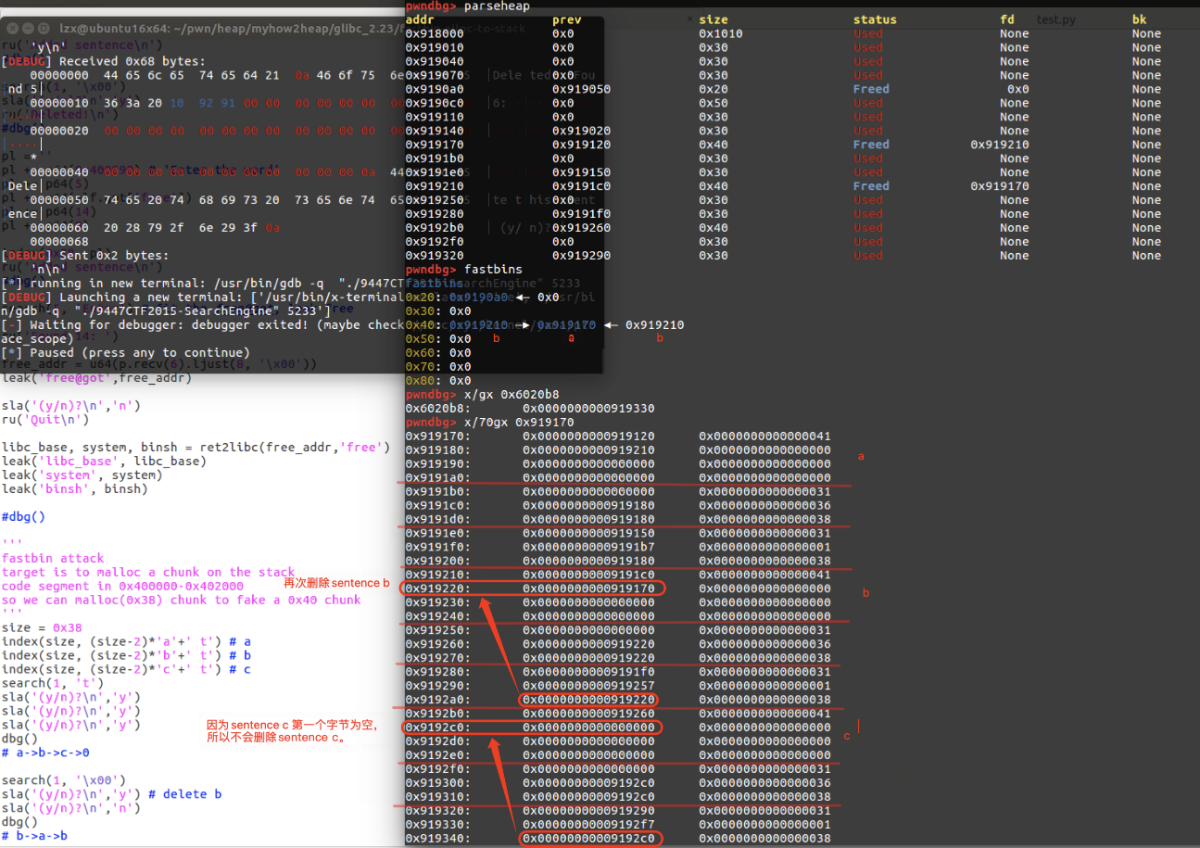
Task: Click the dump value 0x0000000000919257
Action: tap(588, 686)
